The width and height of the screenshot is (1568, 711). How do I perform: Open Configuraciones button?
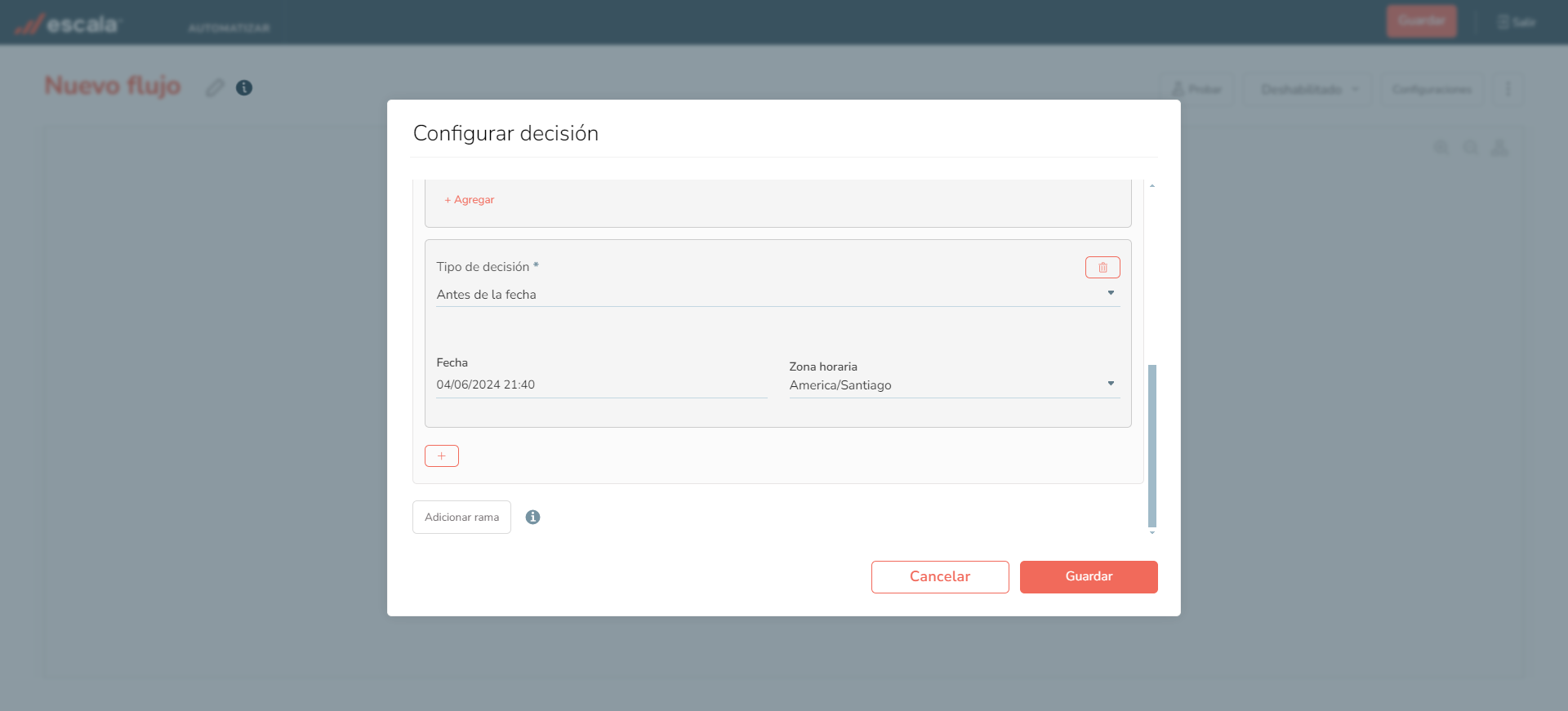point(1432,89)
